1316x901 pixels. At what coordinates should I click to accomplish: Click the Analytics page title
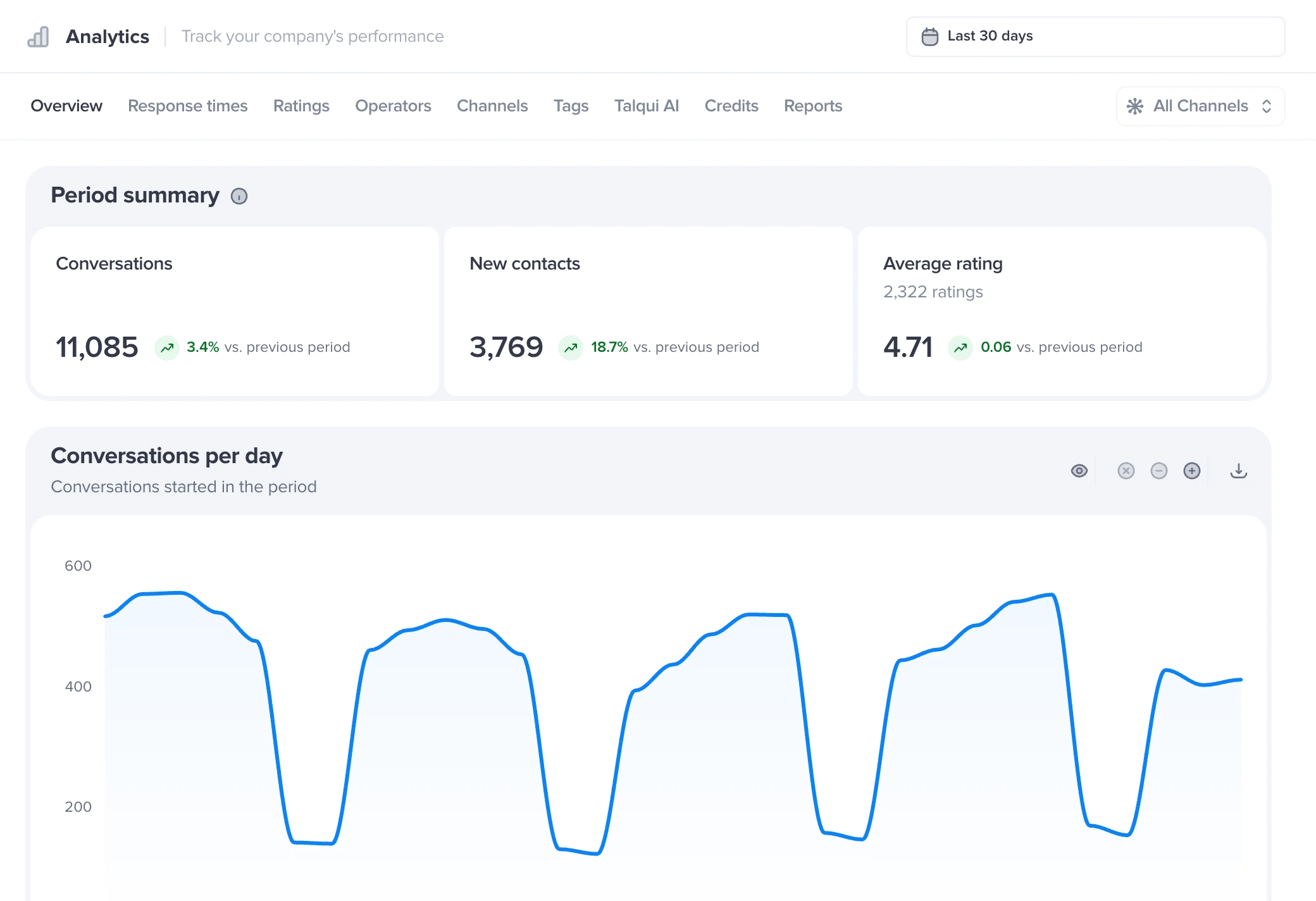coord(108,37)
